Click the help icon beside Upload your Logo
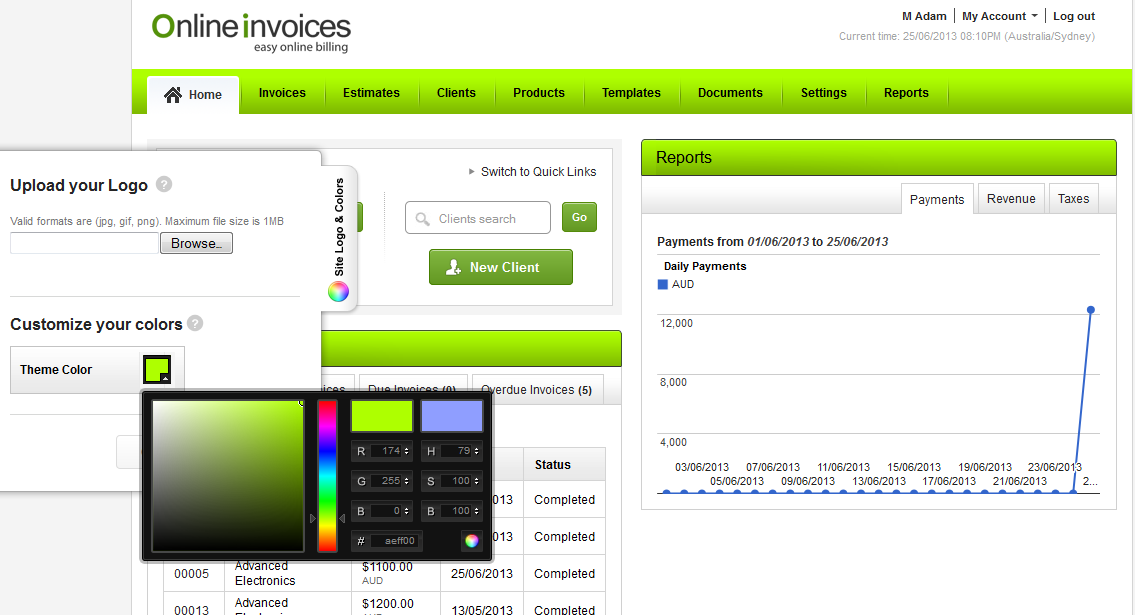The height and width of the screenshot is (615, 1135). point(164,184)
